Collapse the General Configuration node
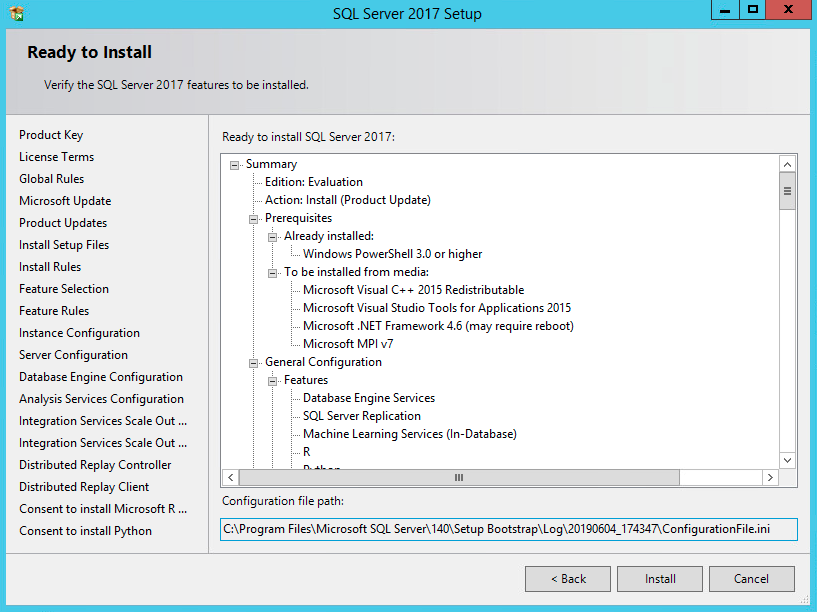Image resolution: width=817 pixels, height=612 pixels. 254,363
